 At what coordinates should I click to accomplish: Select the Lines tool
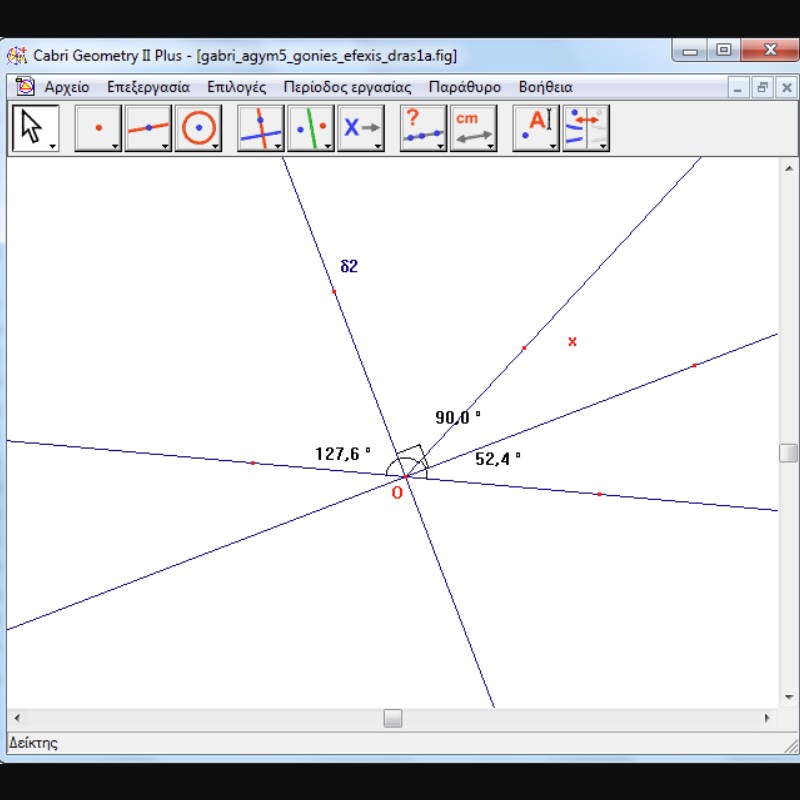(x=148, y=128)
